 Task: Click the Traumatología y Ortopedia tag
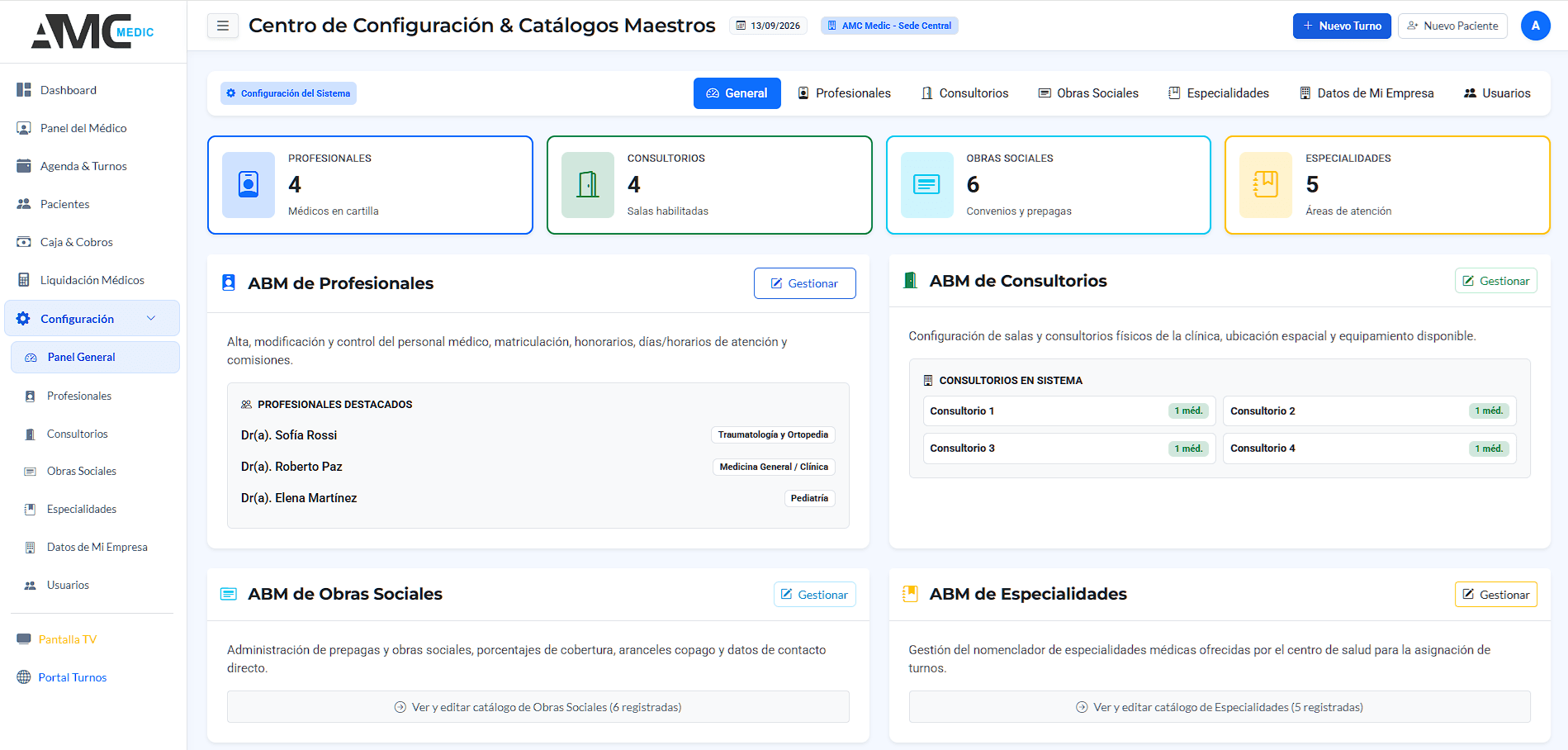[x=773, y=435]
